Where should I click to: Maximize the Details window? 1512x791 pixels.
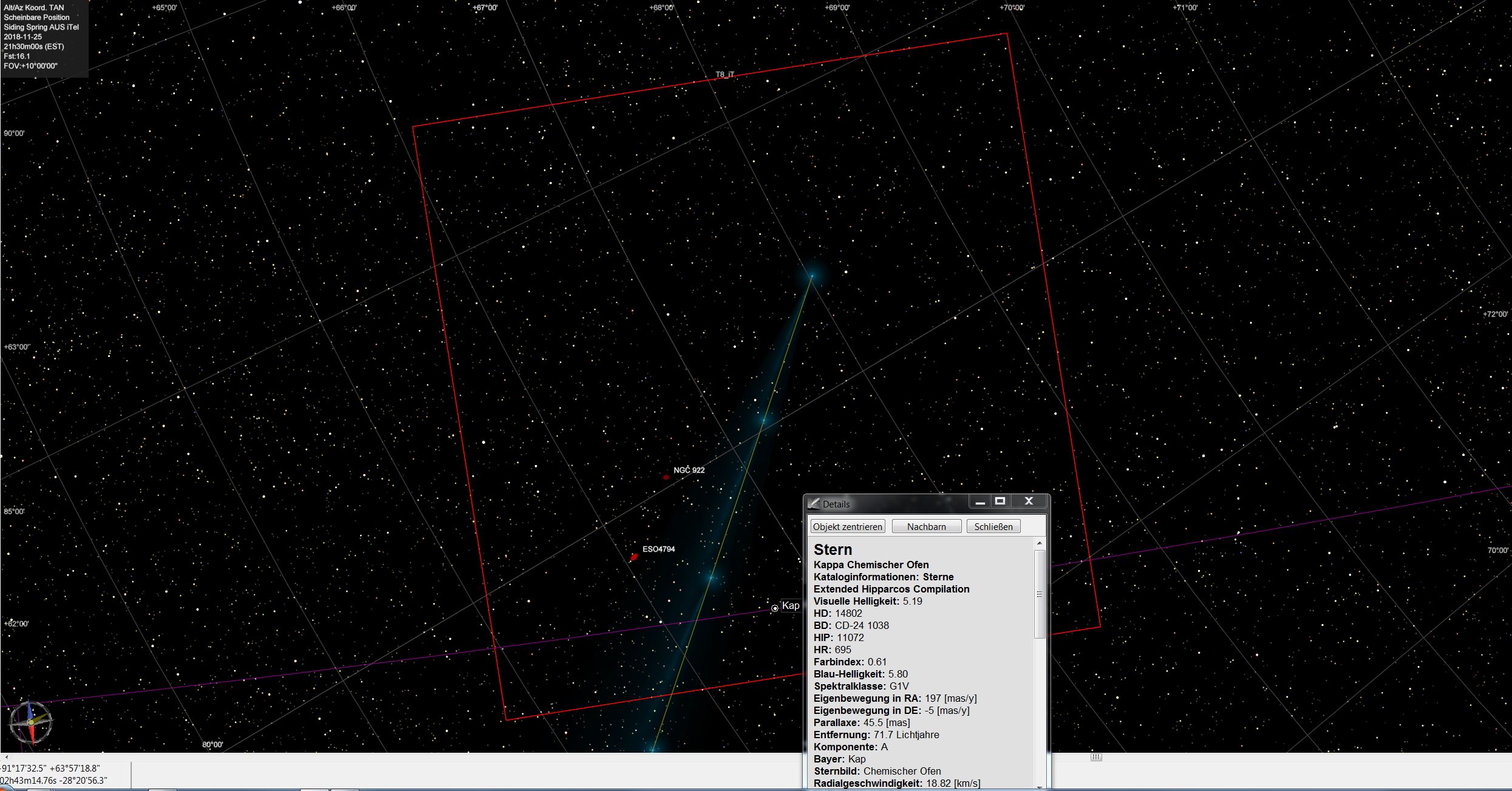click(1000, 501)
